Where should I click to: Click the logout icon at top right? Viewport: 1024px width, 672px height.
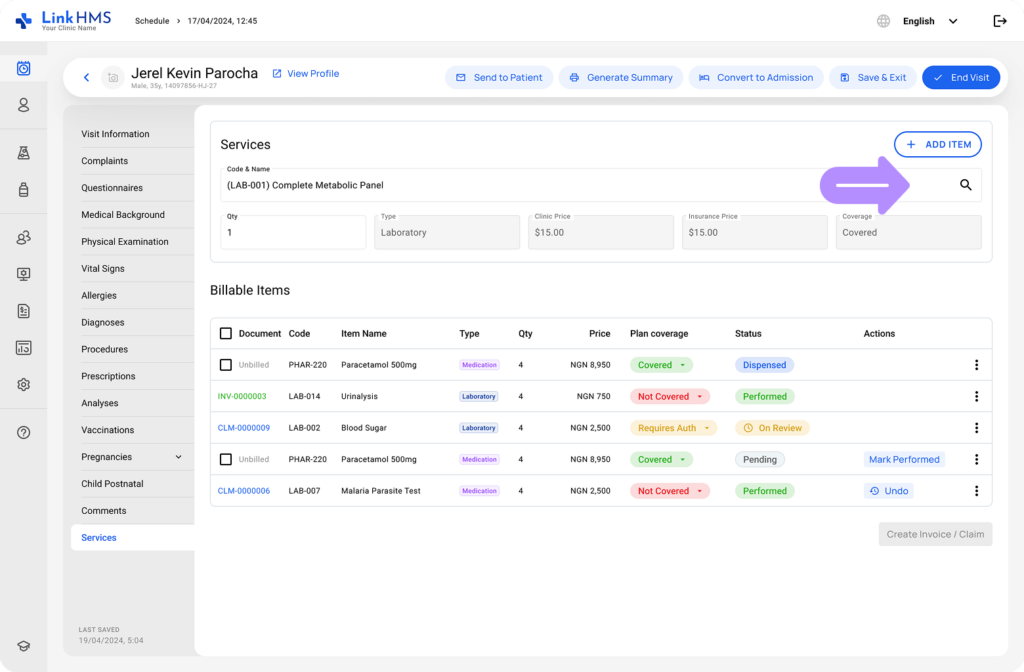click(x=1000, y=21)
